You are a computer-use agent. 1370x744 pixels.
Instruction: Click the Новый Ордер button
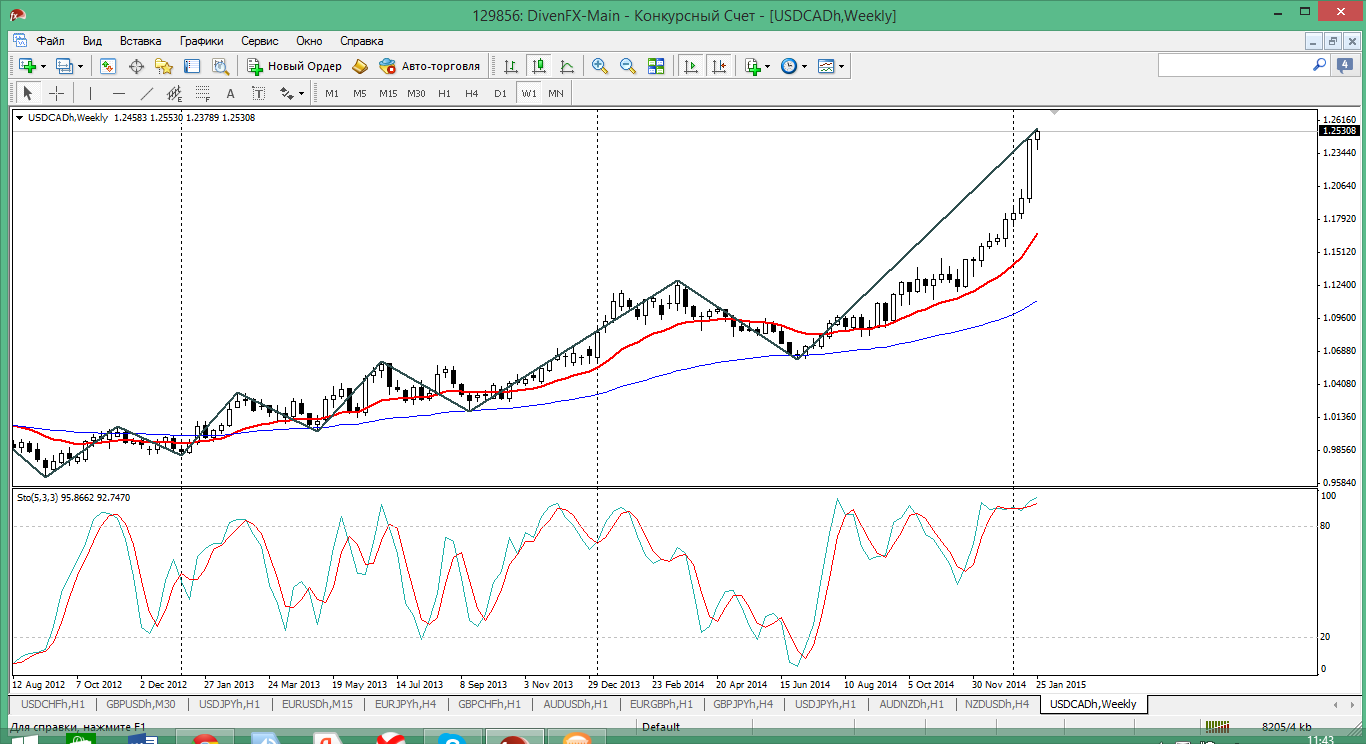coord(295,66)
